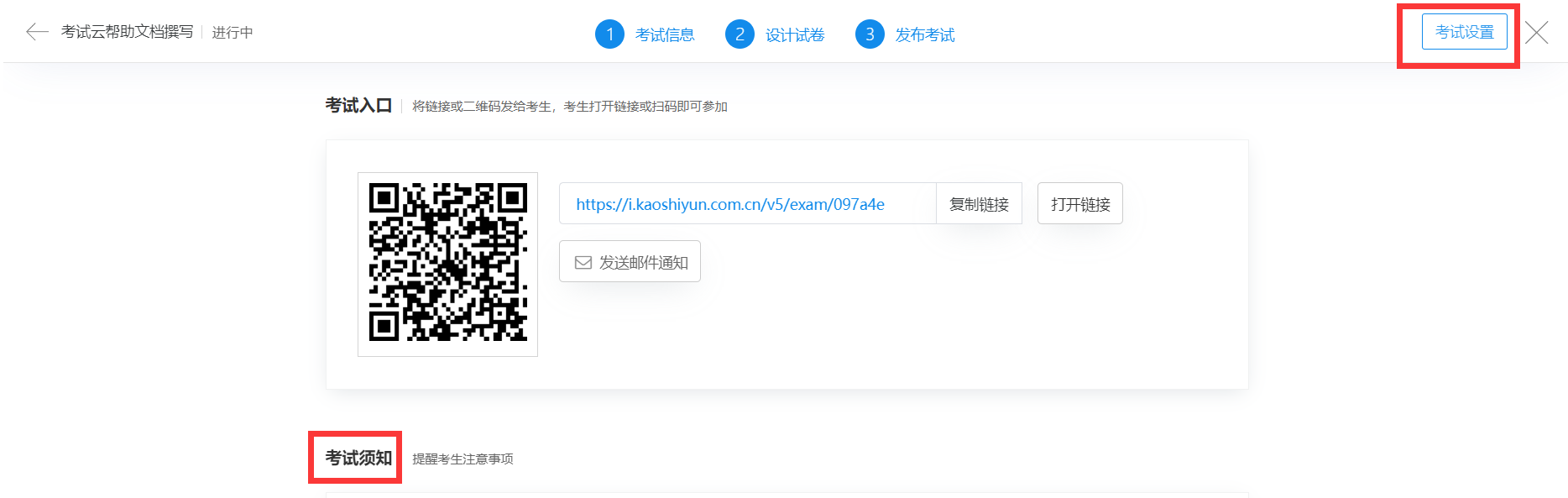
Task: Go to 考试信息 step
Action: pos(665,34)
